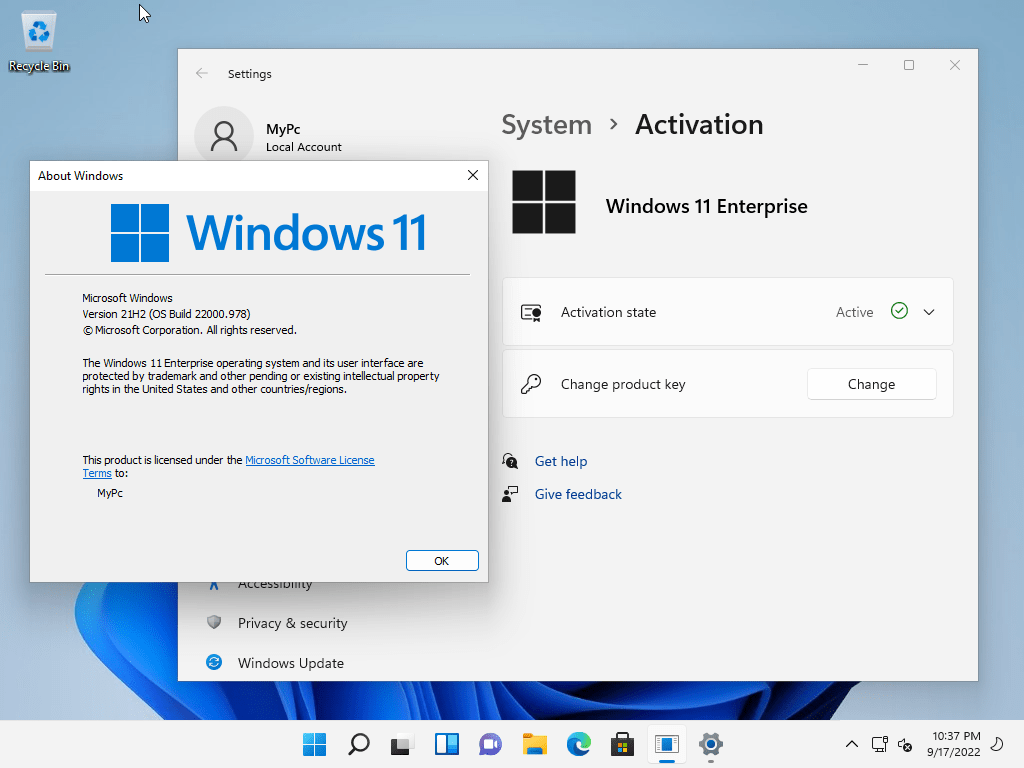
Task: Minimize the Settings window
Action: 863,65
